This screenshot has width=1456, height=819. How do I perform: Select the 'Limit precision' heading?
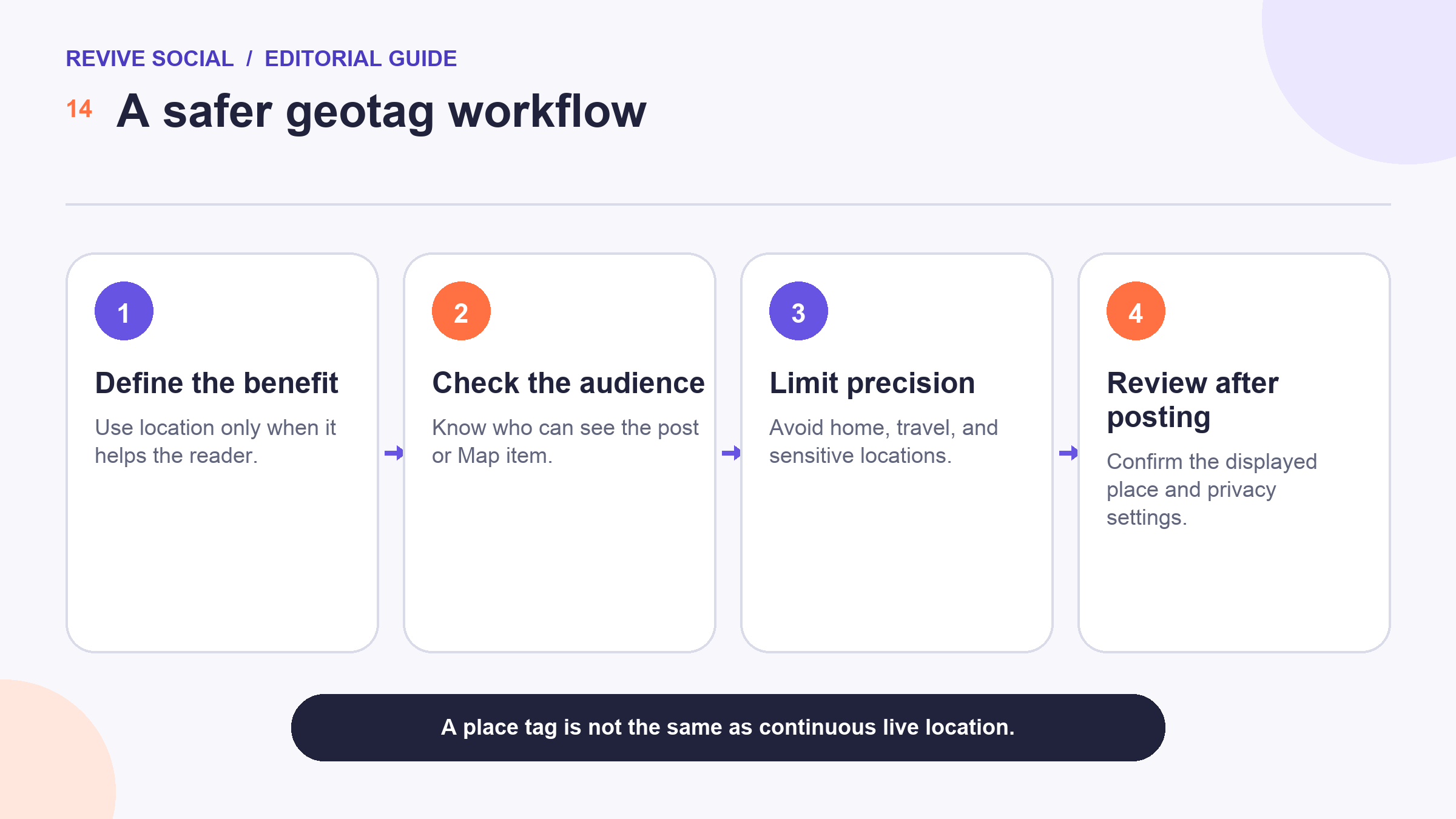pyautogui.click(x=872, y=383)
